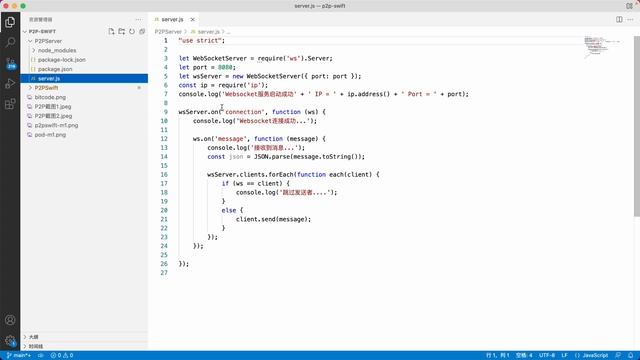Open the Source Control view
Image resolution: width=640 pixels, height=360 pixels.
pos(10,63)
